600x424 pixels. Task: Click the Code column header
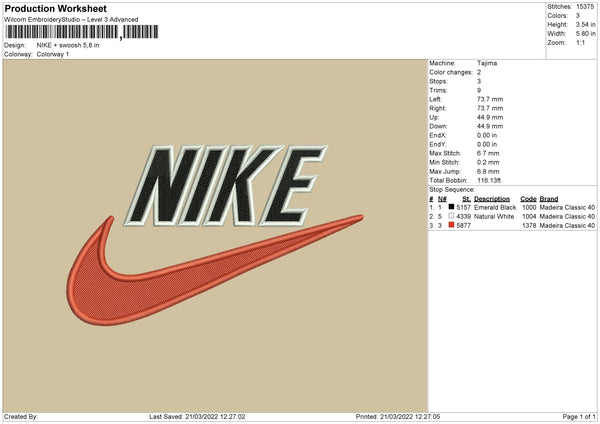528,199
